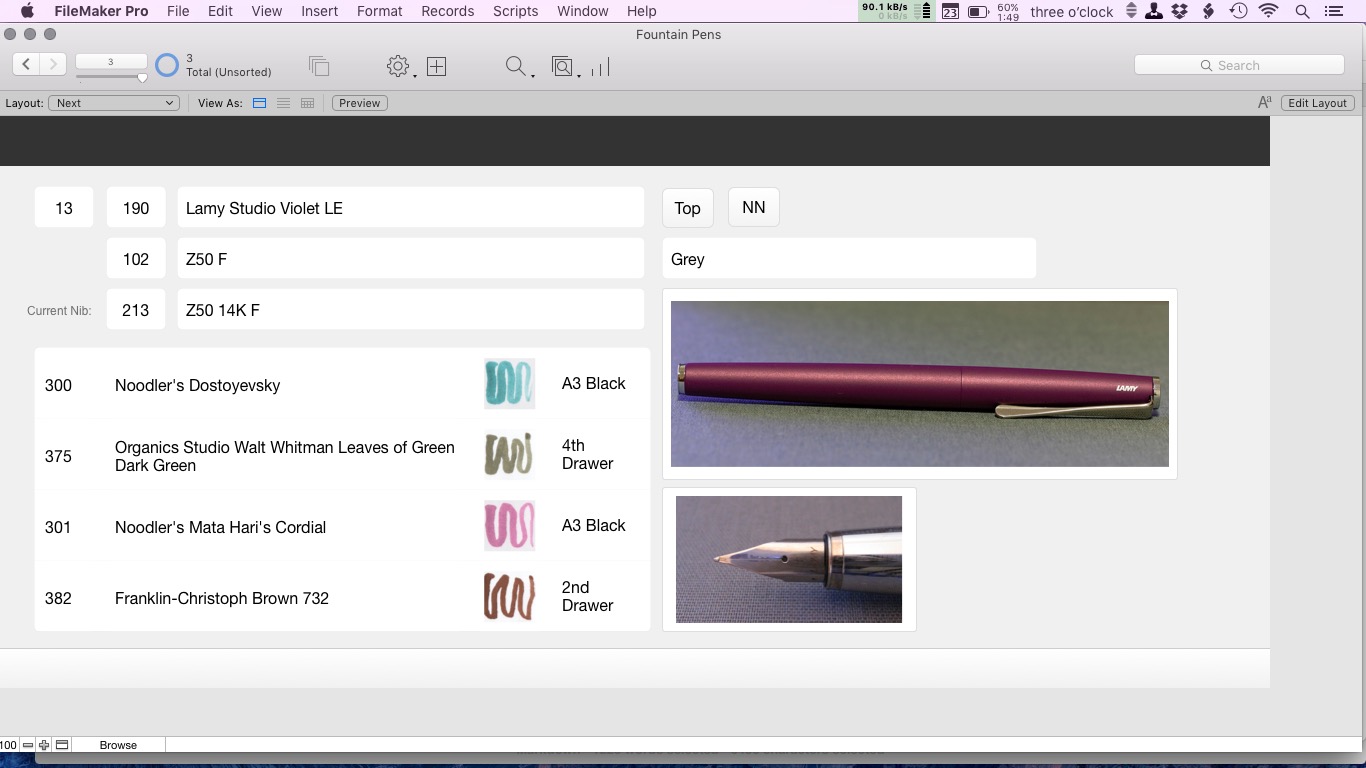Image resolution: width=1366 pixels, height=768 pixels.
Task: Click the Noodler's Dostoyevsky ink row
Action: tap(342, 384)
